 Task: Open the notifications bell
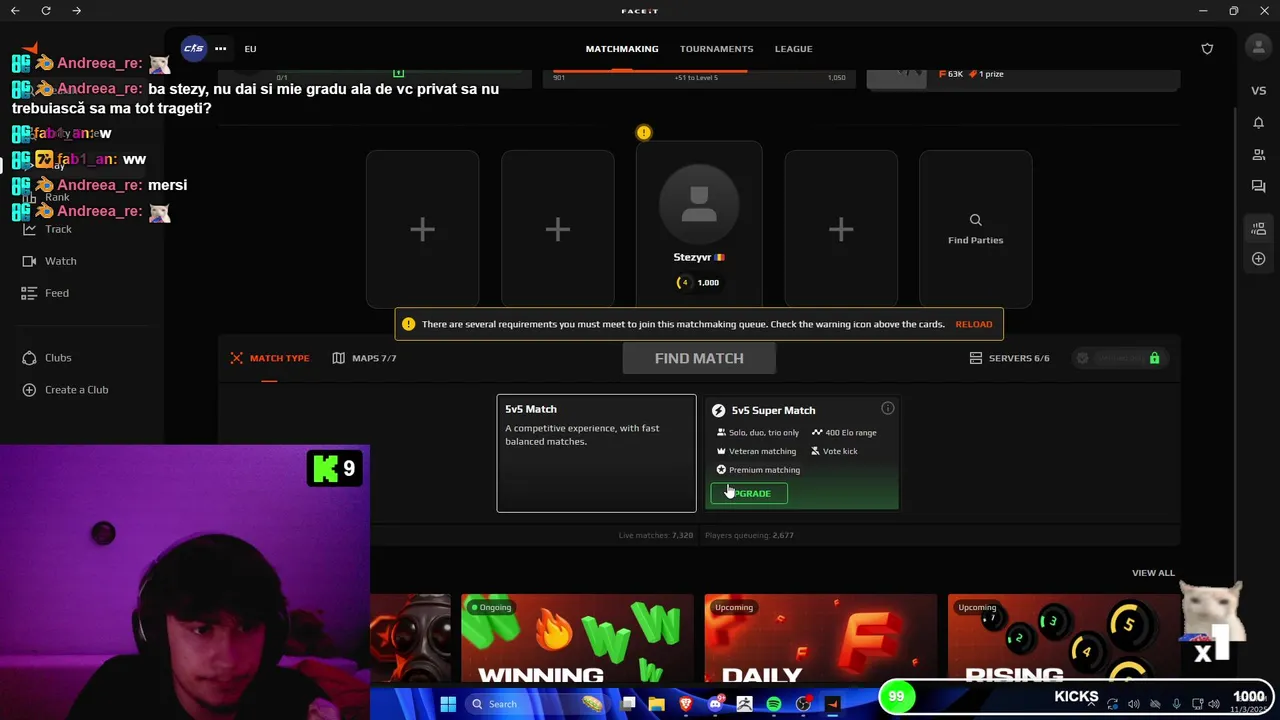(x=1258, y=122)
